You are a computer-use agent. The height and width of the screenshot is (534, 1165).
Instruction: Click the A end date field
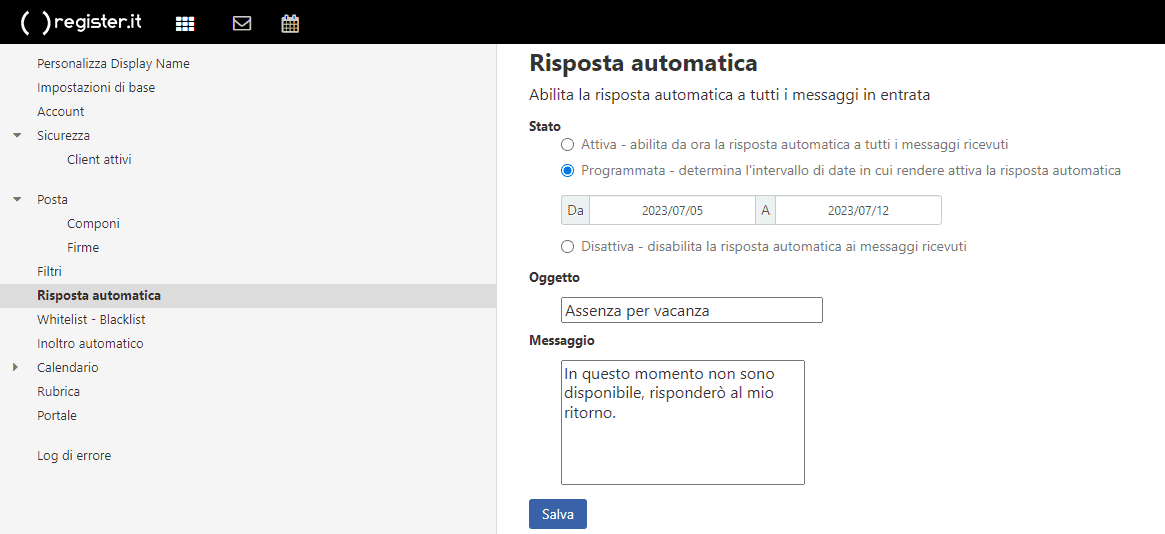coord(858,210)
